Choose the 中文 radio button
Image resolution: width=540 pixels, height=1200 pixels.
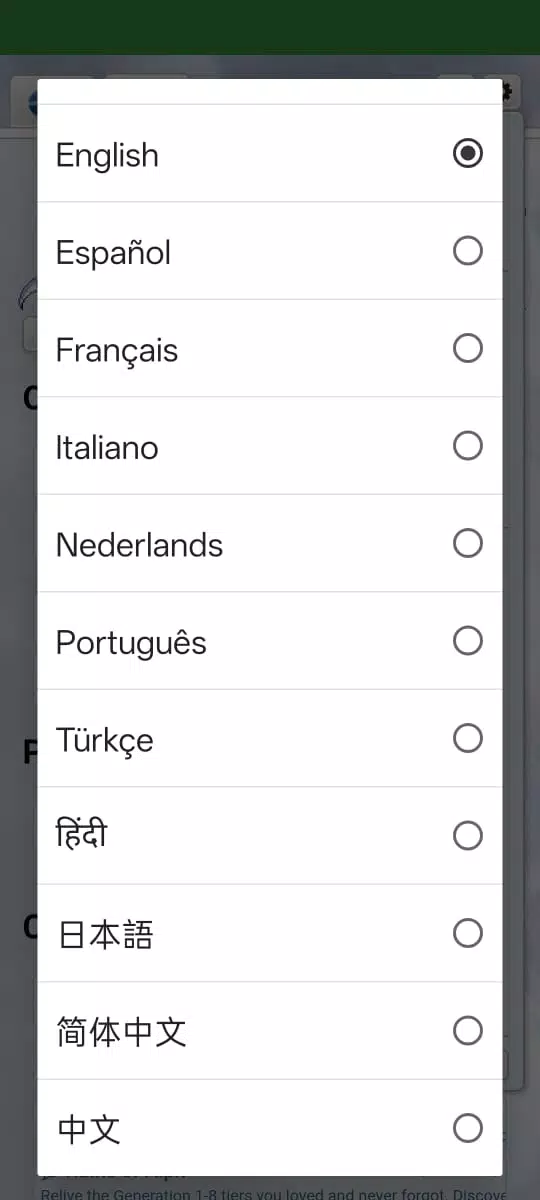coord(468,1128)
